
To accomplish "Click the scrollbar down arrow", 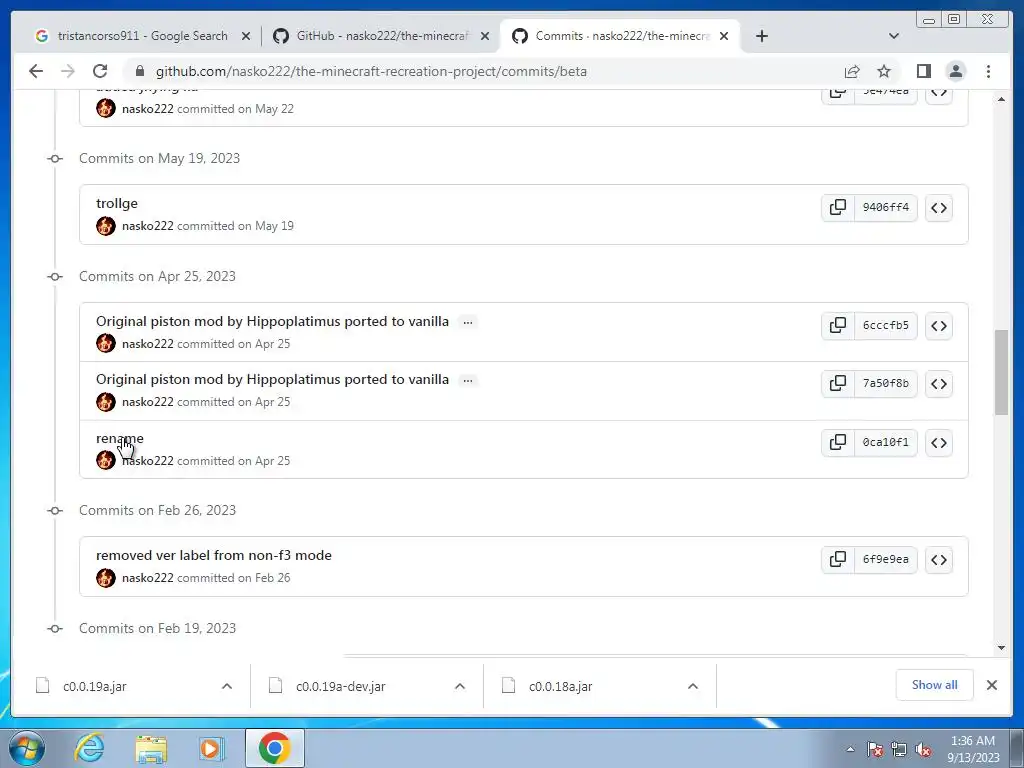I will point(1001,648).
